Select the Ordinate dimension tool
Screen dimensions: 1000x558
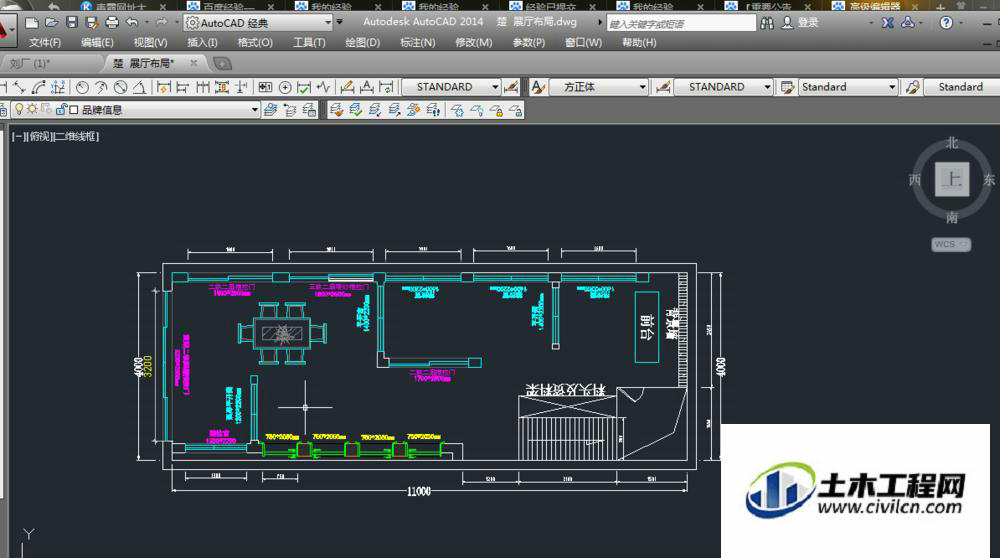[x=58, y=87]
